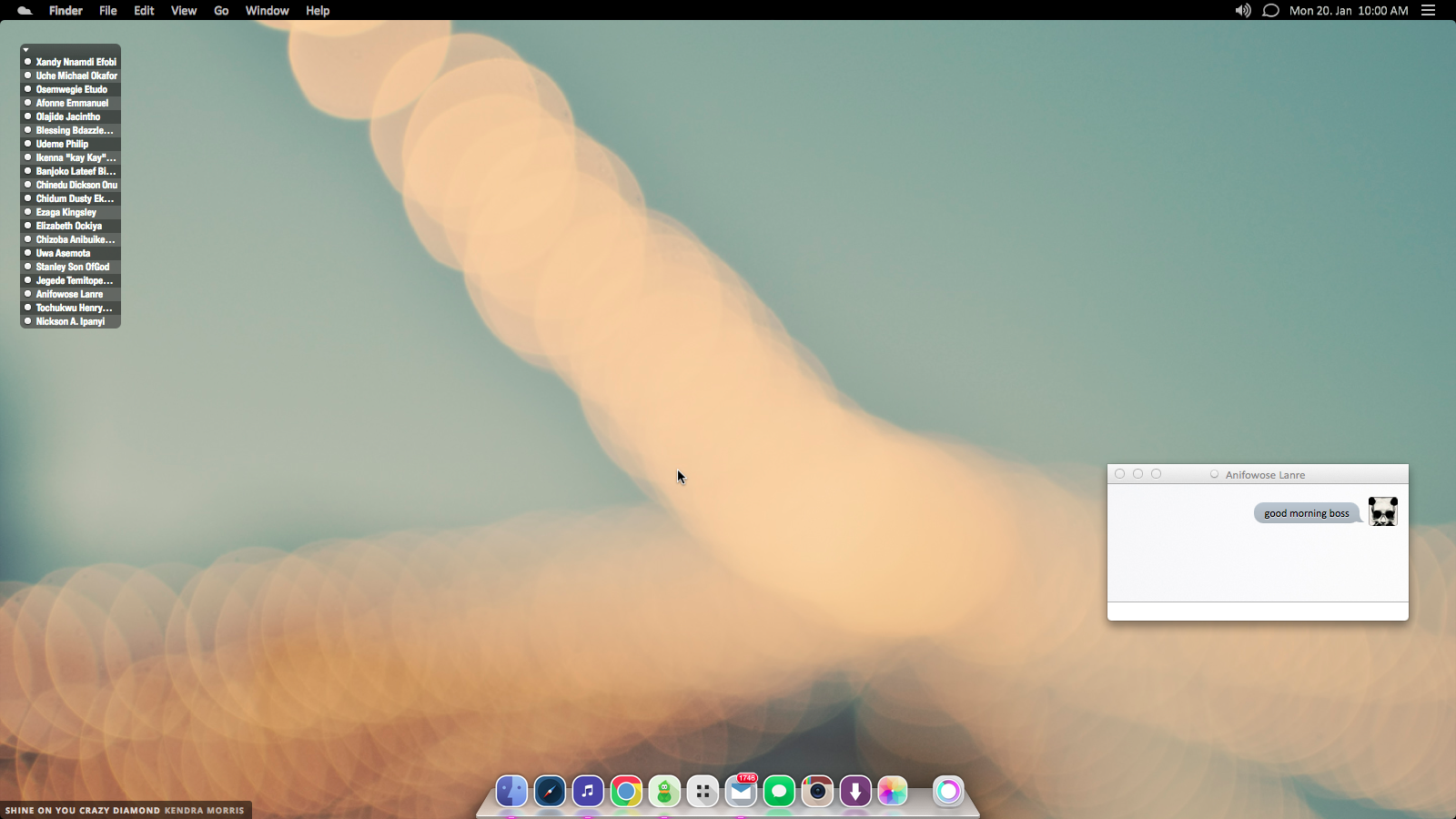Viewport: 1456px width, 819px height.
Task: Select contact Stanley Son OfGod
Action: pyautogui.click(x=71, y=267)
